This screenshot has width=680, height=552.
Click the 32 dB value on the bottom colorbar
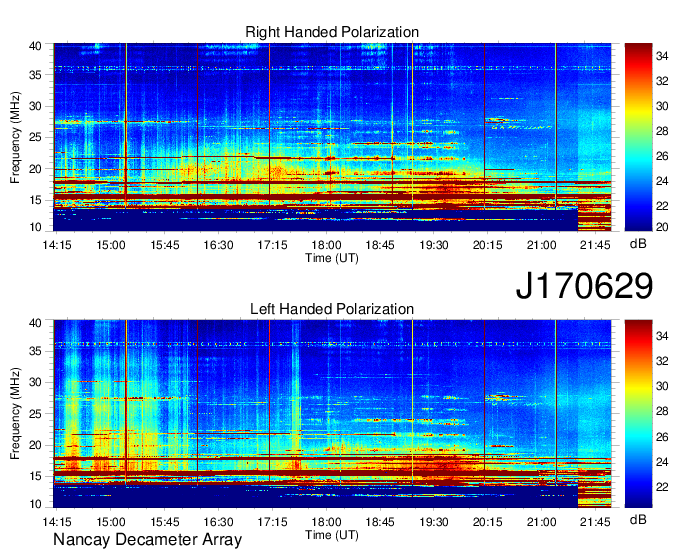click(x=662, y=361)
